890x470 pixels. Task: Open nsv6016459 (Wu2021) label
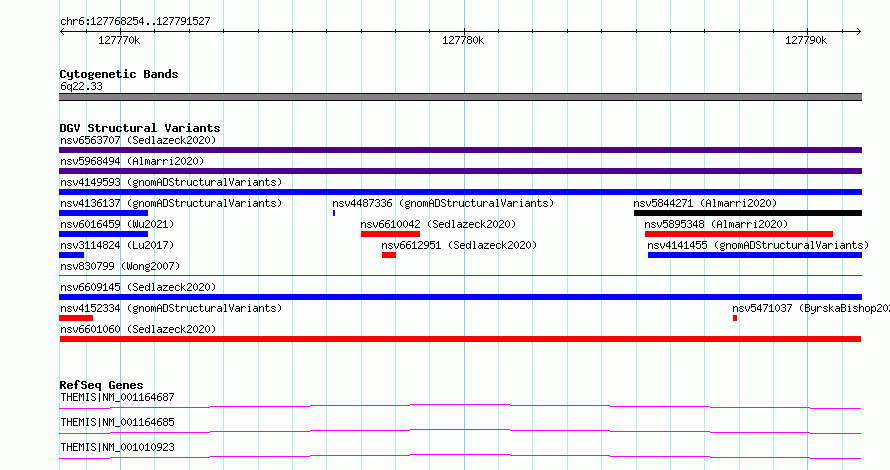(117, 224)
